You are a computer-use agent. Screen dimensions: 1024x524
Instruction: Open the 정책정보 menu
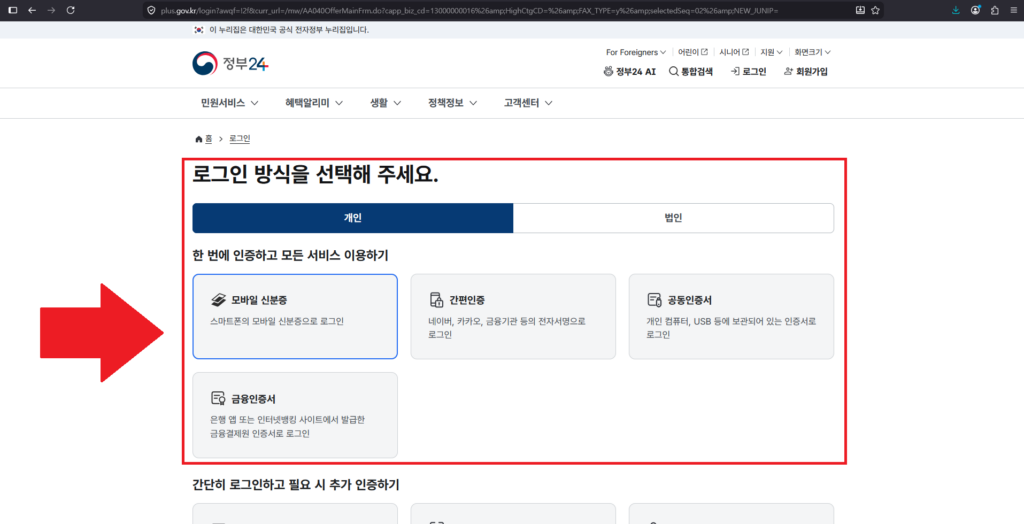[453, 103]
